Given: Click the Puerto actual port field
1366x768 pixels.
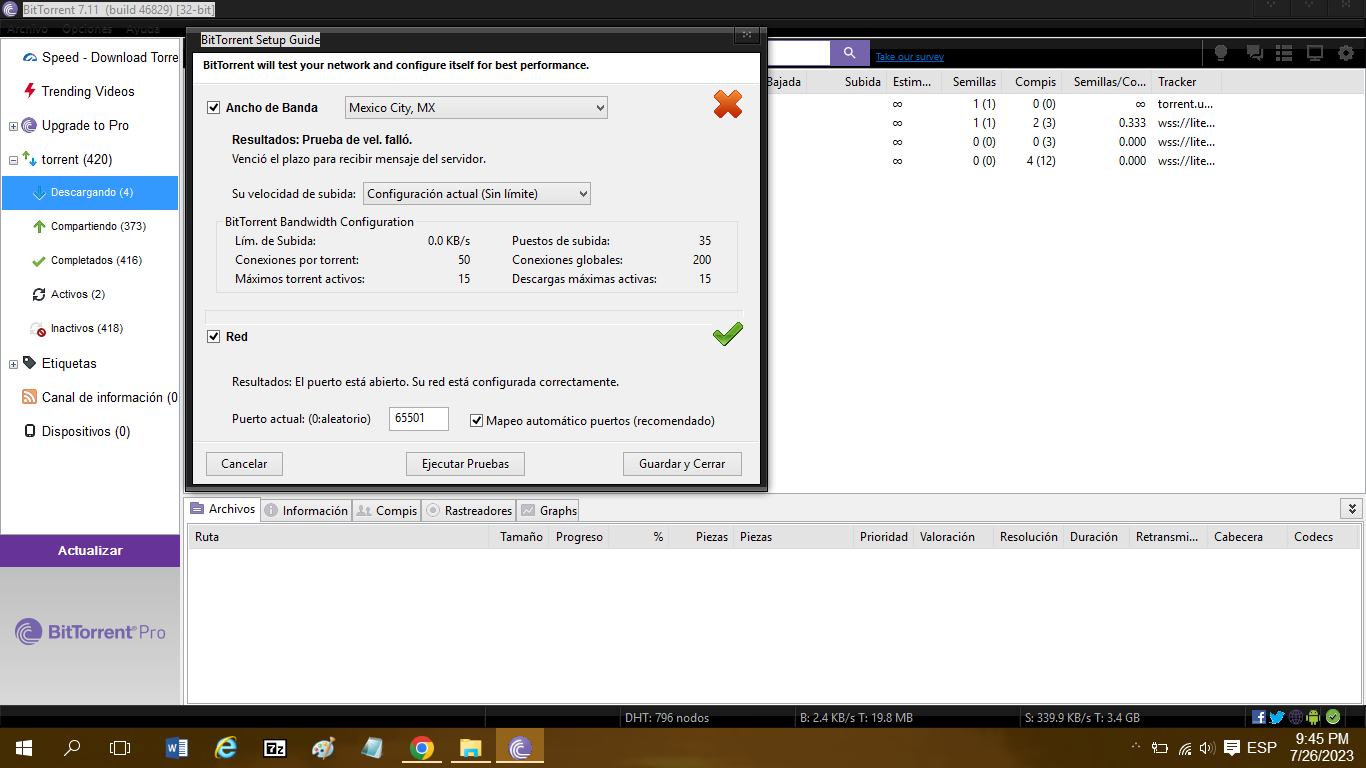Looking at the screenshot, I should click(419, 420).
